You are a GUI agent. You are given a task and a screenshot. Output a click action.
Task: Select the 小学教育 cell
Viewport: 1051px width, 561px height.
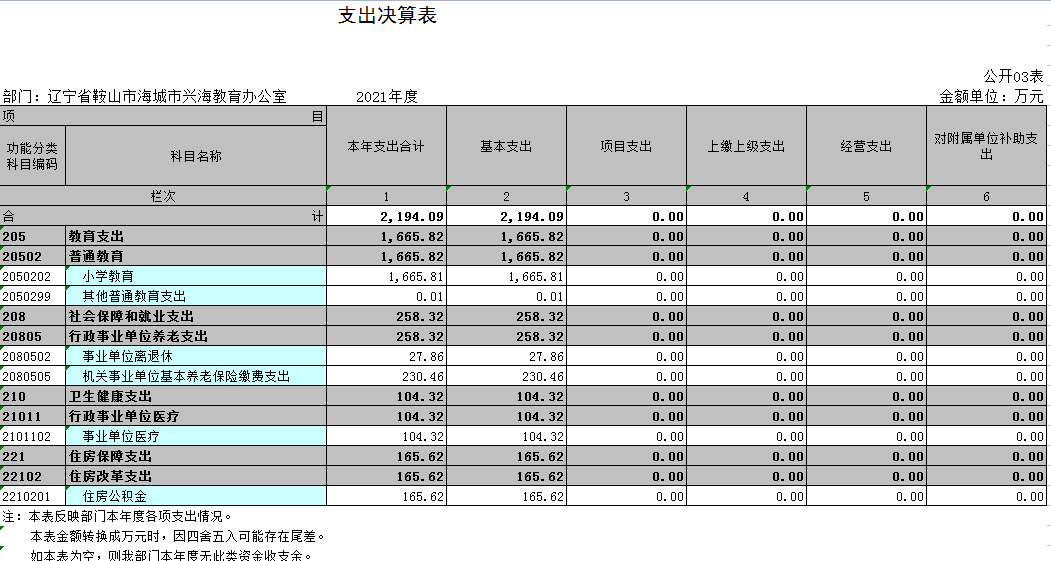(x=196, y=276)
